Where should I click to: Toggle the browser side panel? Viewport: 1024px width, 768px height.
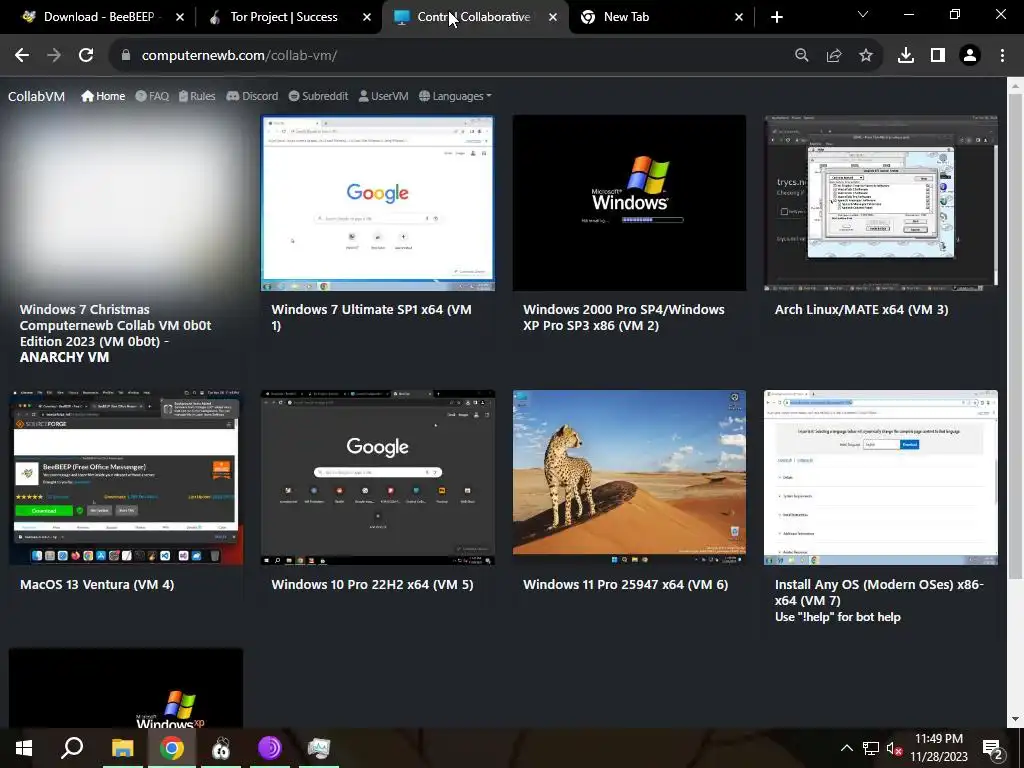click(938, 56)
